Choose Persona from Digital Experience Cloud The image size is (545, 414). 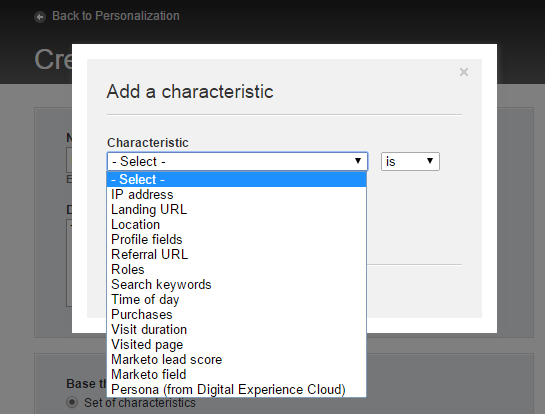237,389
